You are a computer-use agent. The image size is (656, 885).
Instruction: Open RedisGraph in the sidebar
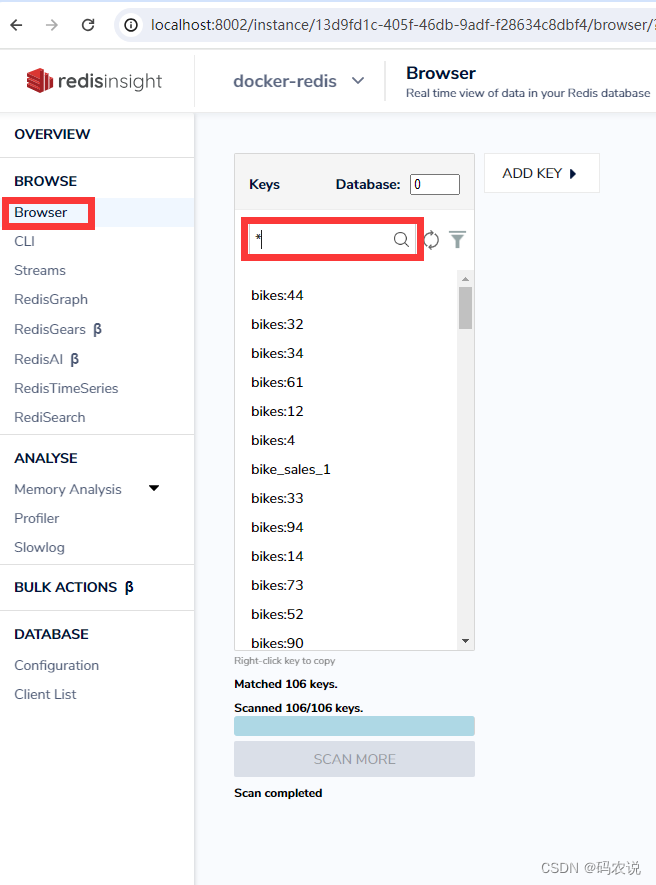51,299
